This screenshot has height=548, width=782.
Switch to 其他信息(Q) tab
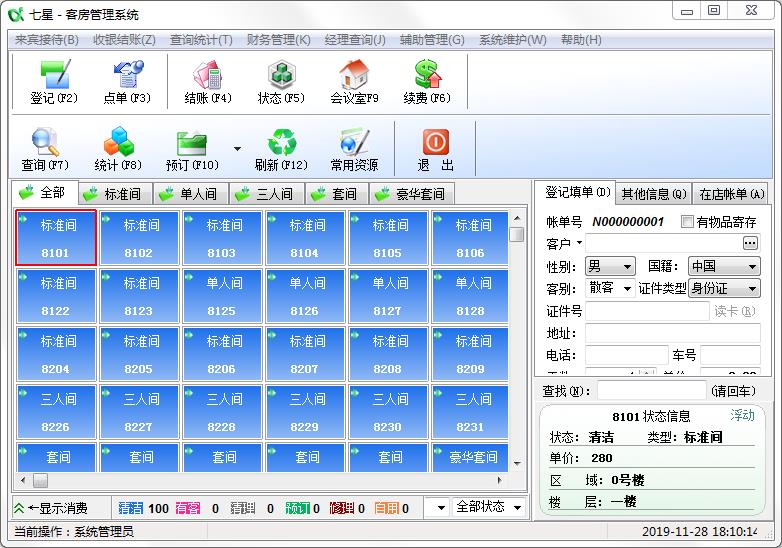(653, 194)
